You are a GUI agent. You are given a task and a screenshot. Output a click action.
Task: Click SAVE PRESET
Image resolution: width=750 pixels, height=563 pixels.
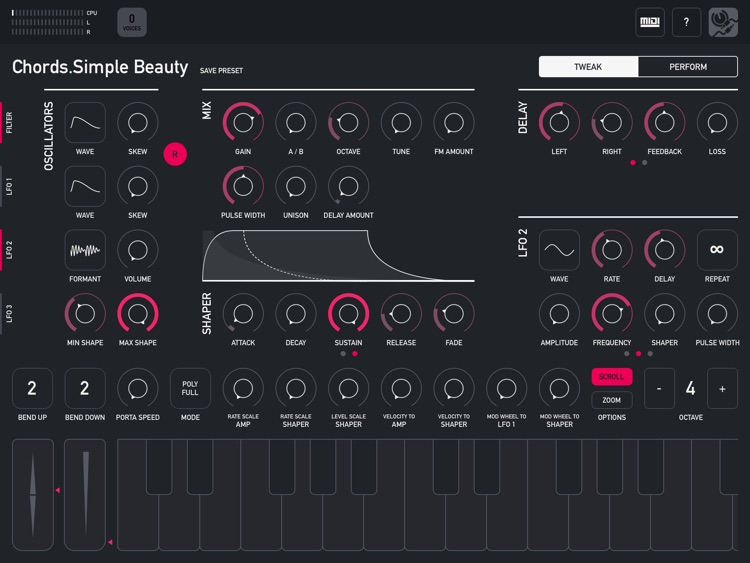tap(221, 70)
